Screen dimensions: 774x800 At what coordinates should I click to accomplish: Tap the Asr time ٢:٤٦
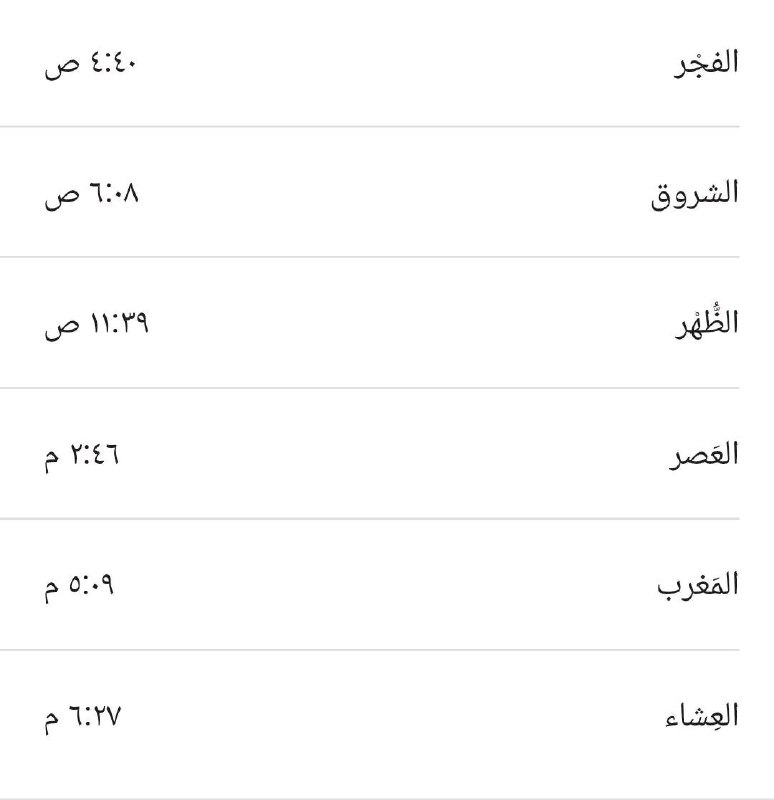[95, 455]
